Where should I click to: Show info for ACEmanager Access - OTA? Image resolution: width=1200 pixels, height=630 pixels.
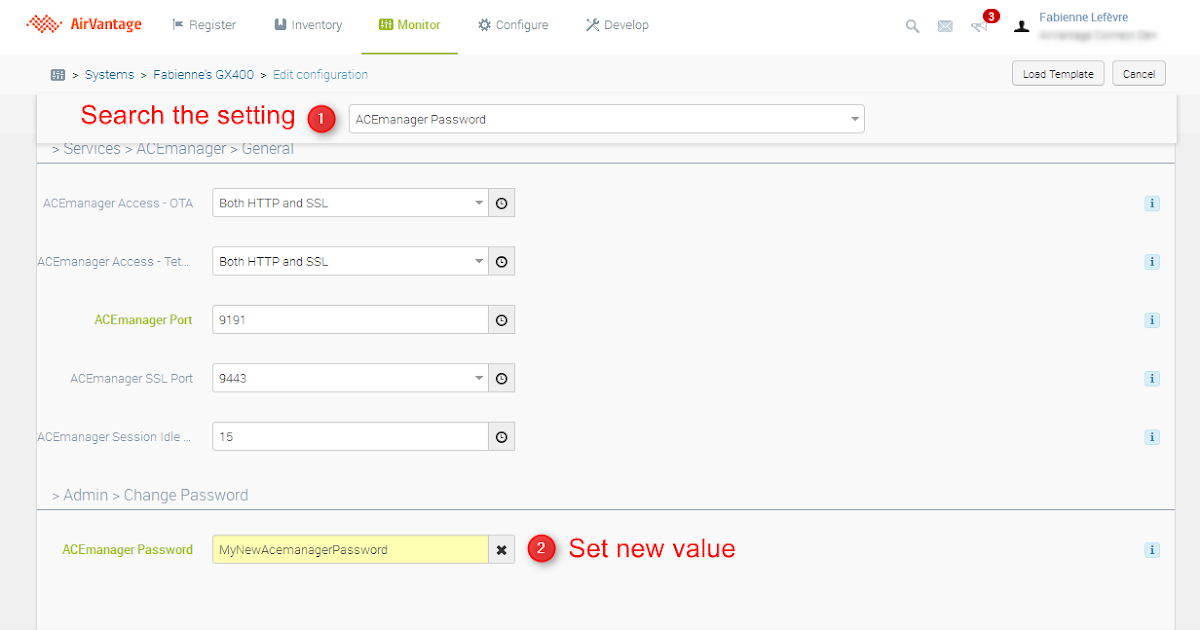[x=1152, y=203]
